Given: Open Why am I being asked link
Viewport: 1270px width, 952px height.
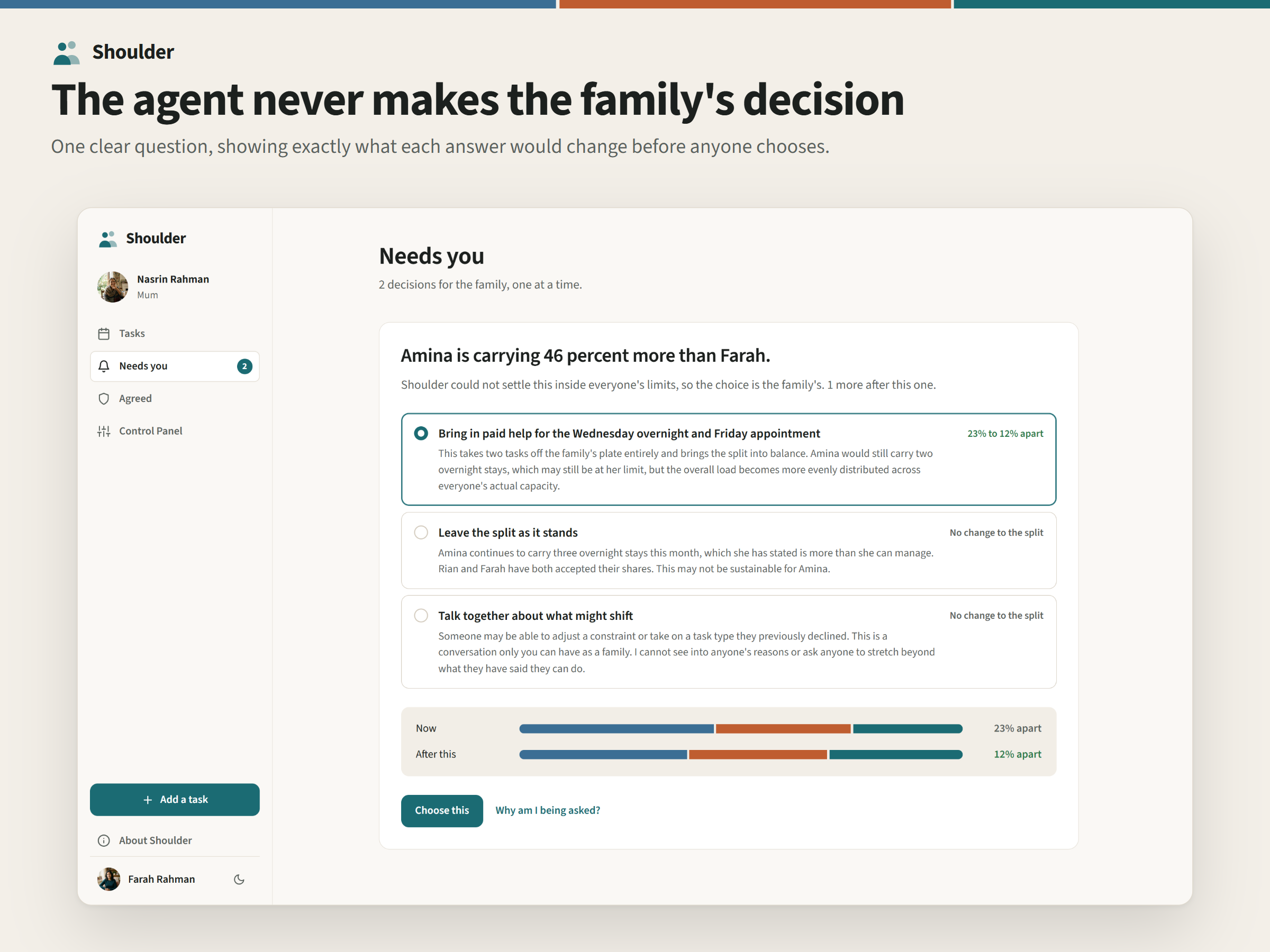Looking at the screenshot, I should click(548, 811).
